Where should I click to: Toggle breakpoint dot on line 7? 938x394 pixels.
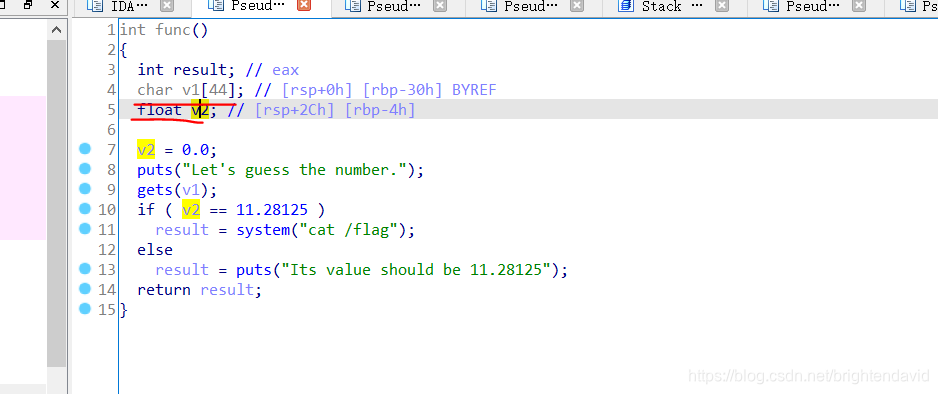(85, 149)
